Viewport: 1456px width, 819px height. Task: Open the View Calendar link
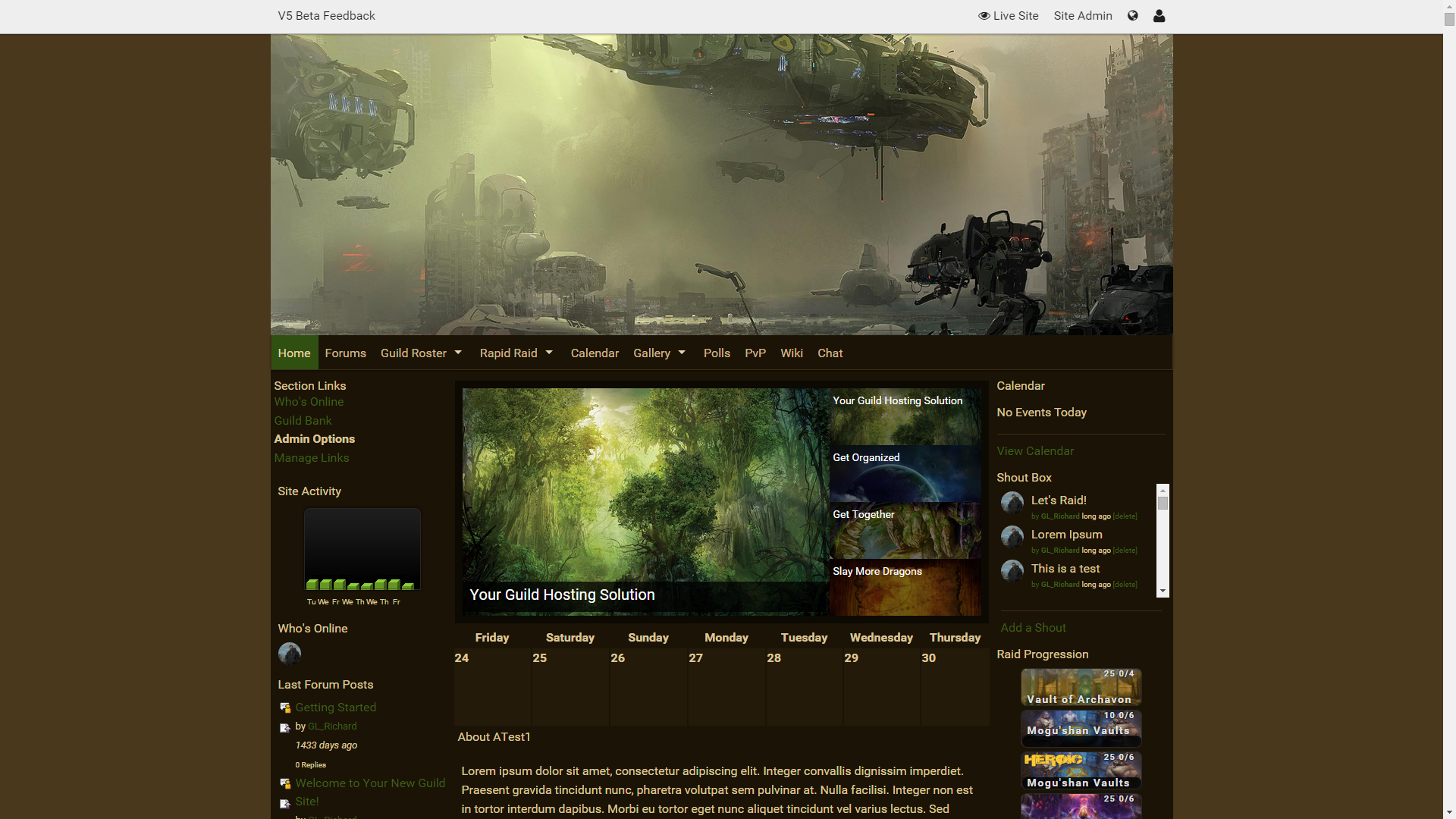(x=1035, y=450)
